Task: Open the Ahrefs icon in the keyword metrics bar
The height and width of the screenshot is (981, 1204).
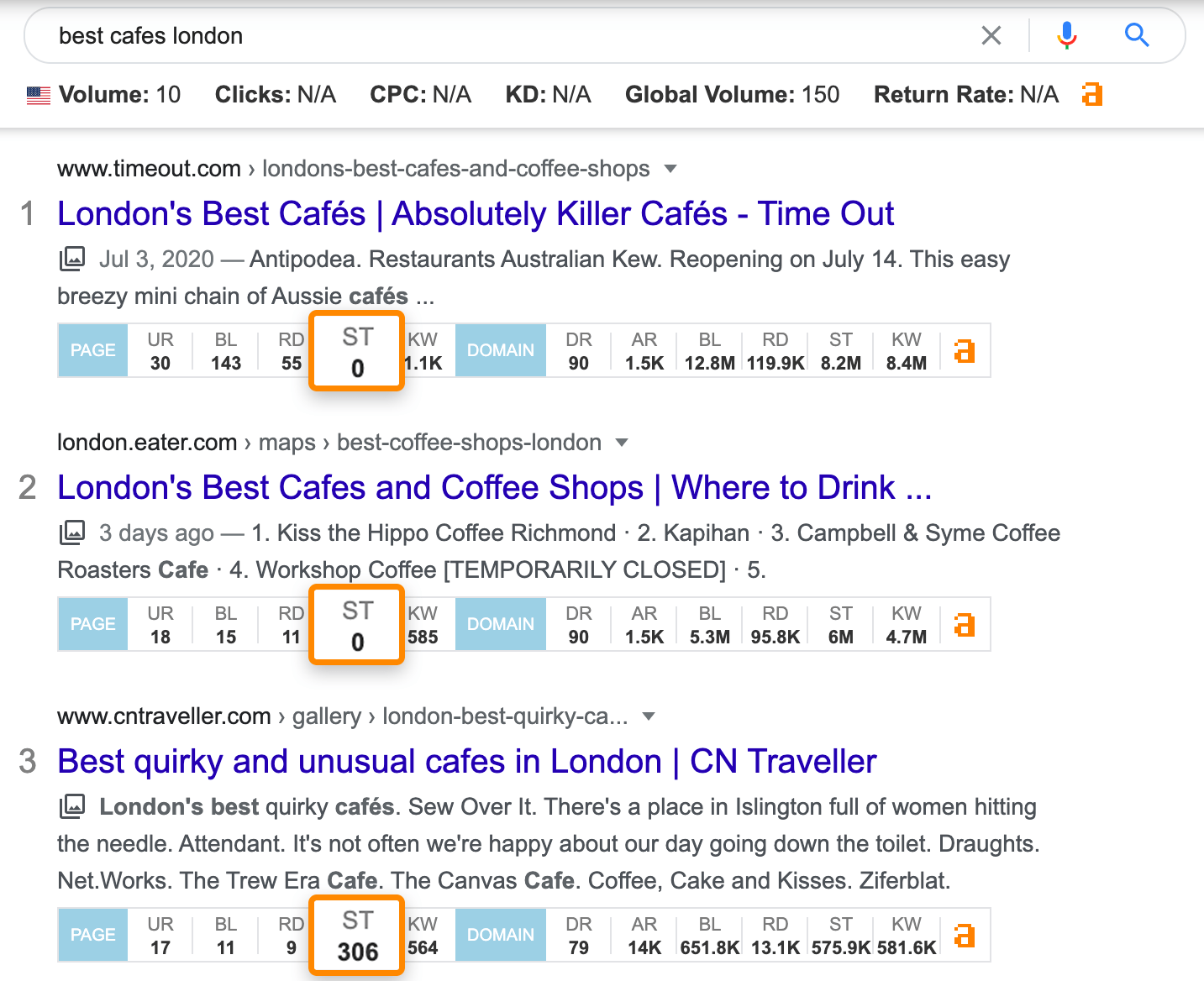Action: coord(1091,94)
